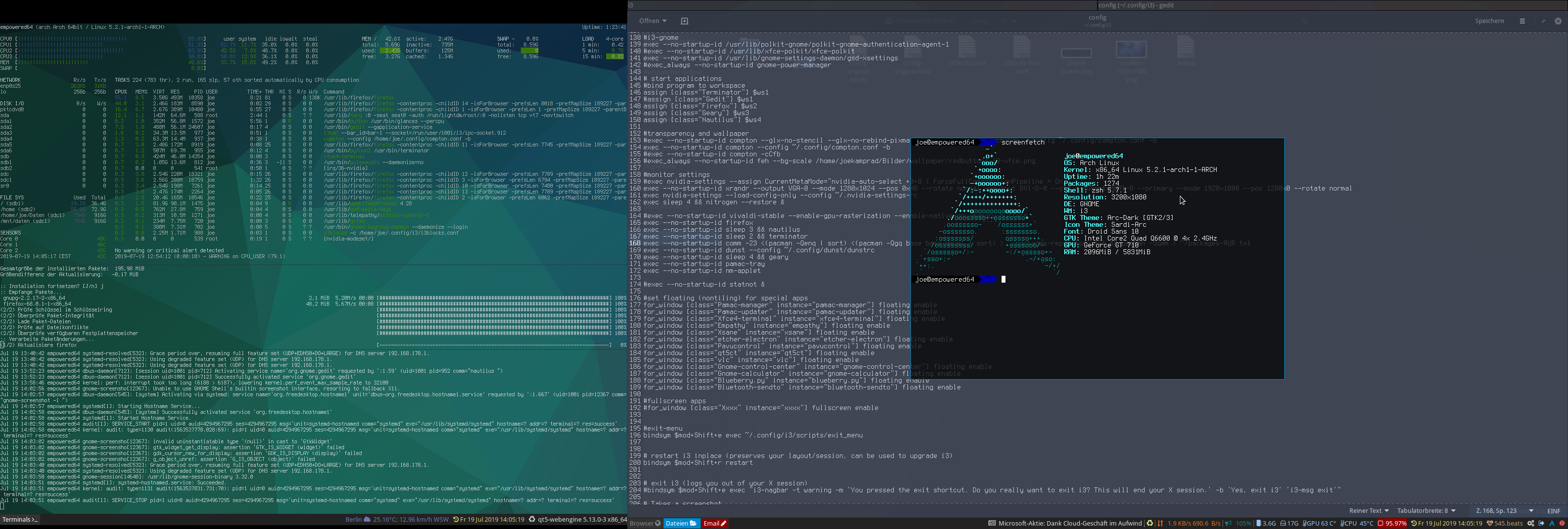The width and height of the screenshot is (1568, 529).
Task: Click the 3.6G memory indicator
Action: pos(1266,524)
